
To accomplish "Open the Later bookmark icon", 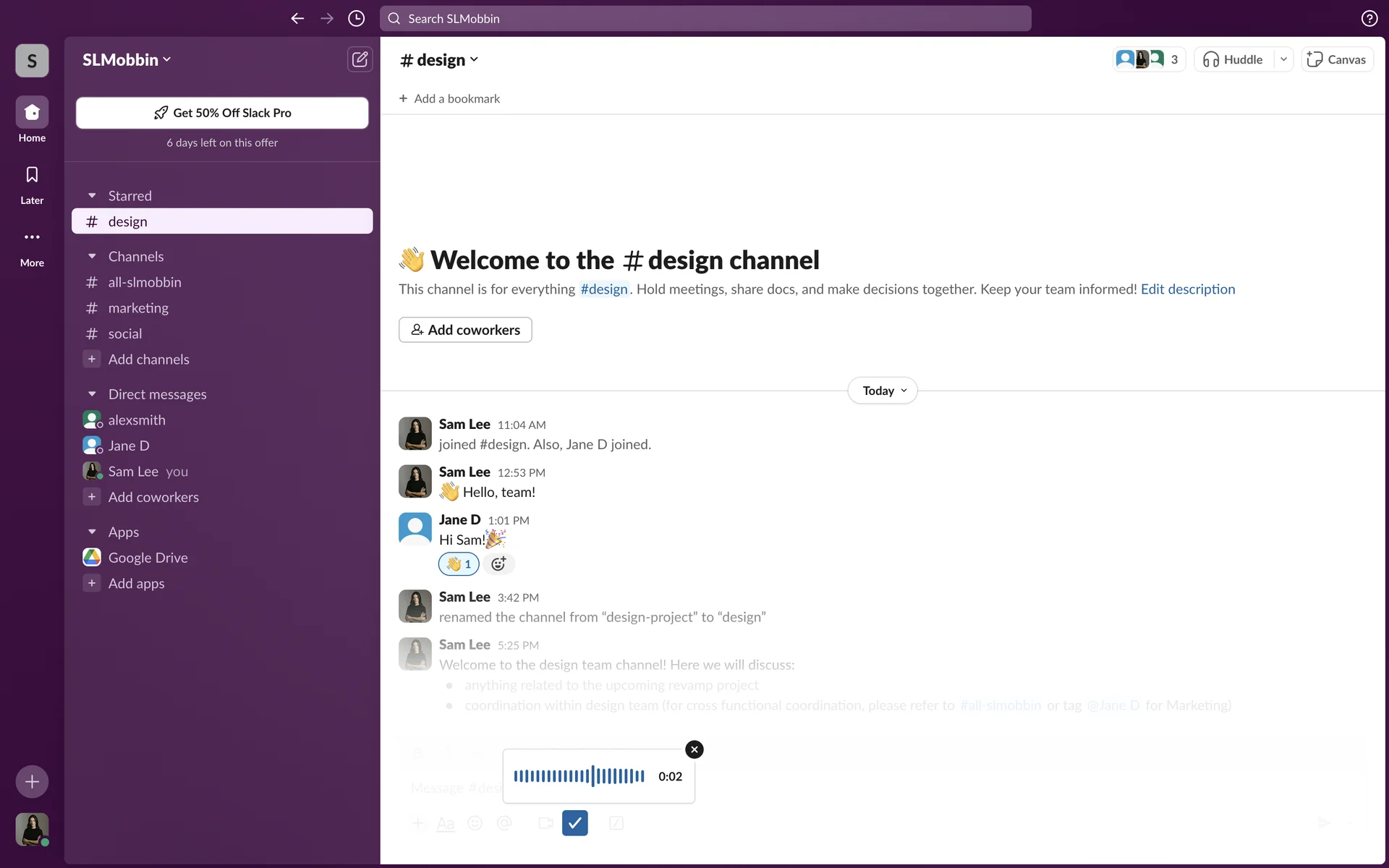I will [x=32, y=175].
